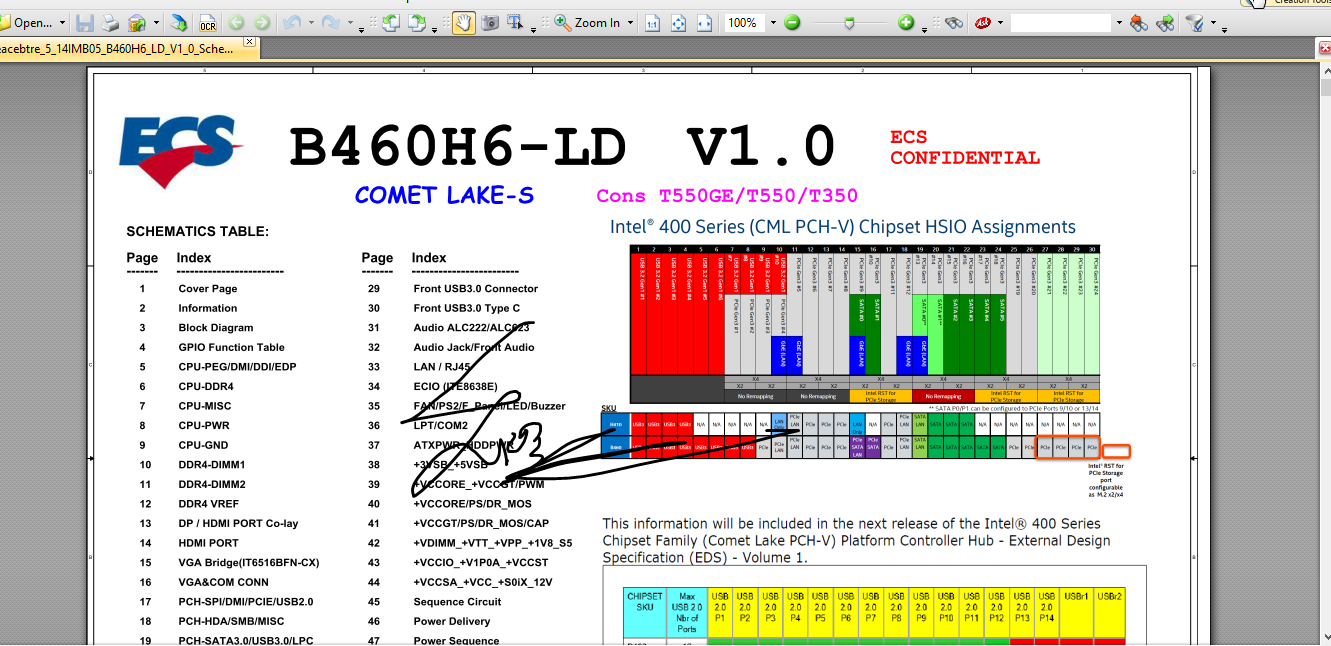The height and width of the screenshot is (646, 1331).
Task: Expand the Open button dropdown arrow
Action: 62,23
